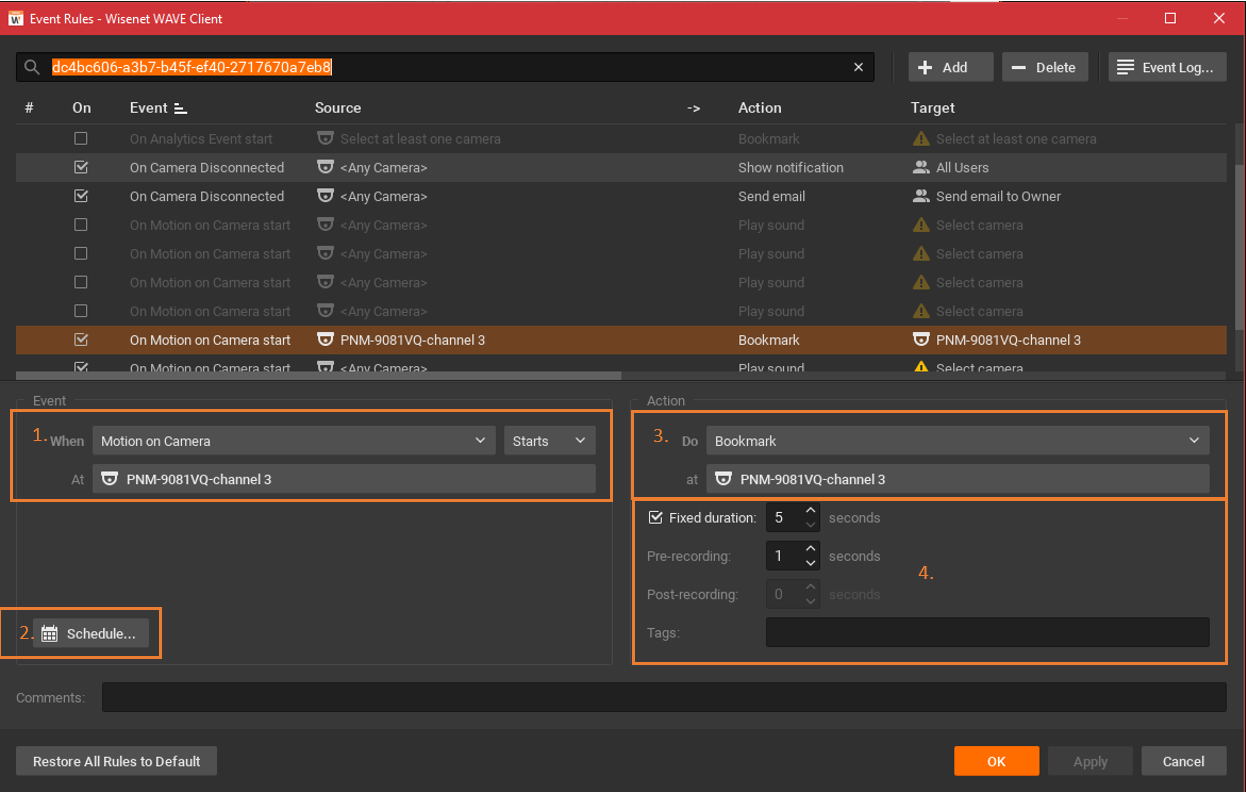This screenshot has height=792, width=1246.
Task: Click the Event column sort icon
Action: pyautogui.click(x=180, y=108)
